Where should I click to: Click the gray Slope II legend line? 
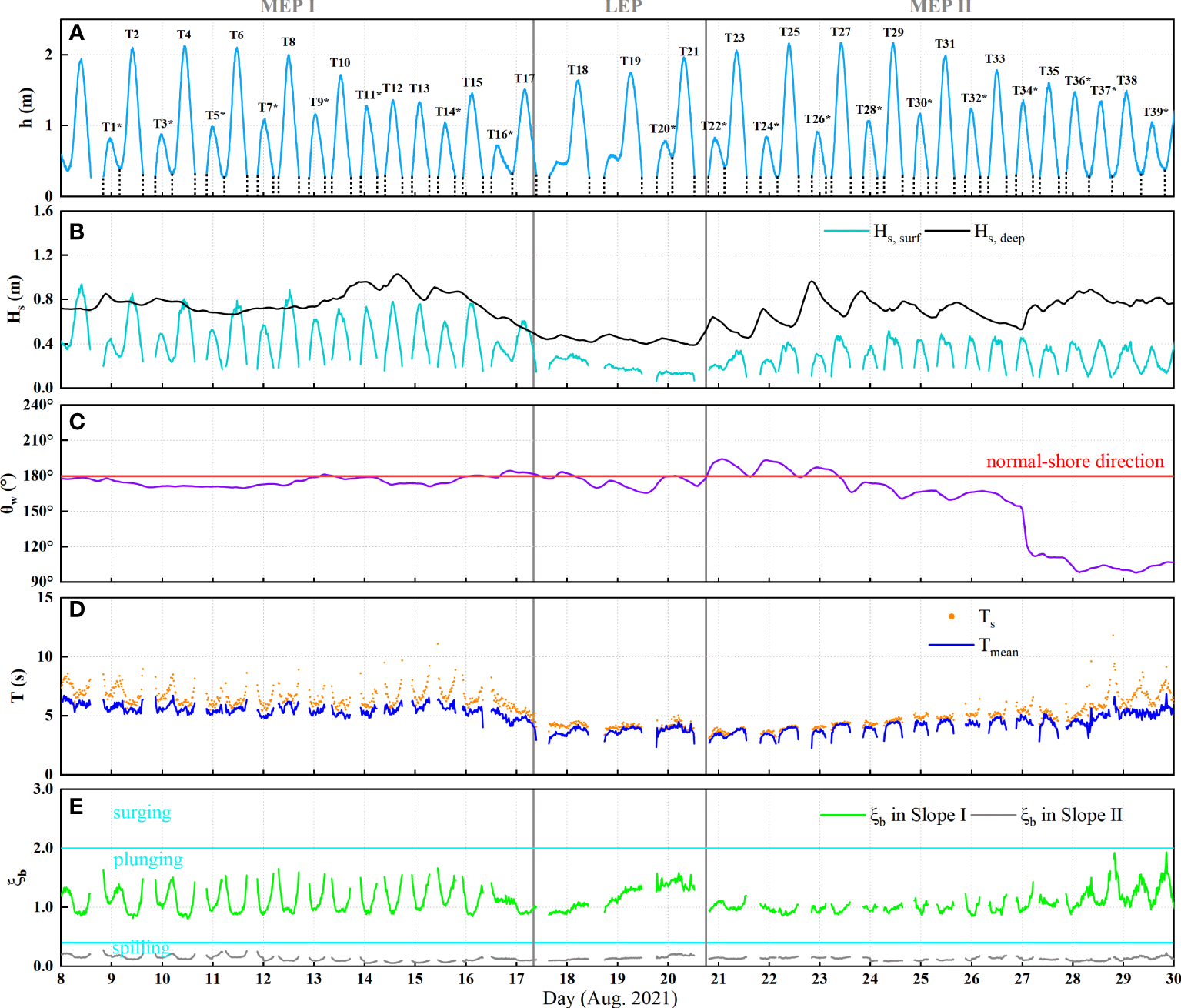point(993,815)
